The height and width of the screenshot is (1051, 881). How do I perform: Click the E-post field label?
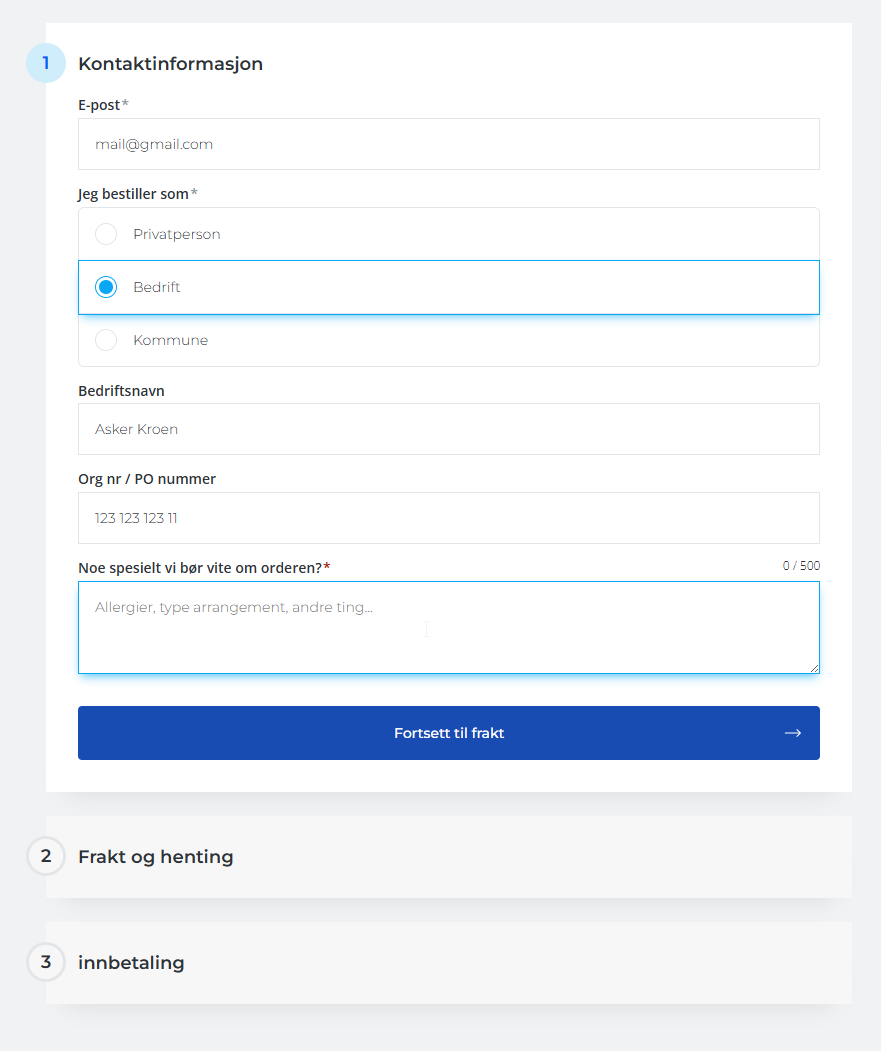99,105
